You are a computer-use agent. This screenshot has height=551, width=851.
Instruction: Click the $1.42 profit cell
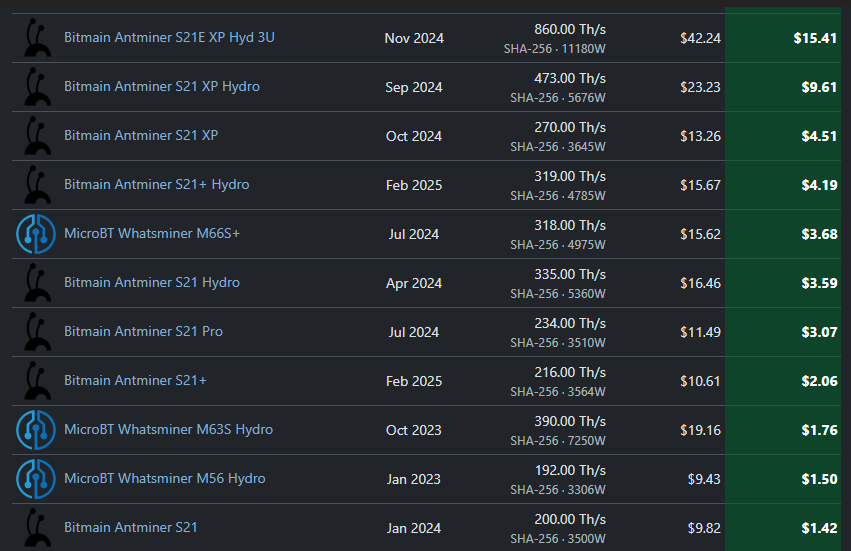click(783, 528)
